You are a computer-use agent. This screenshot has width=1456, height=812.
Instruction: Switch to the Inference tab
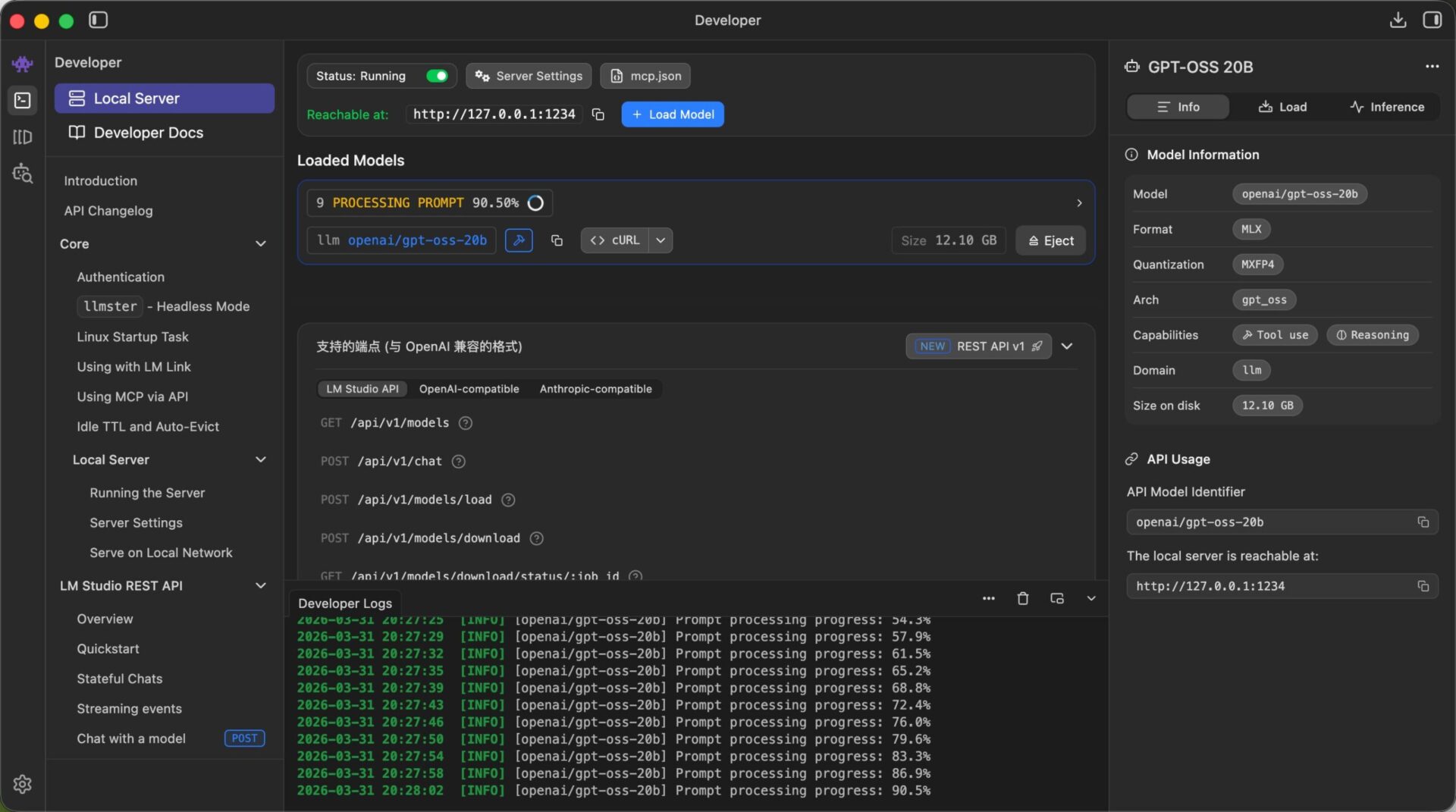click(x=1387, y=107)
